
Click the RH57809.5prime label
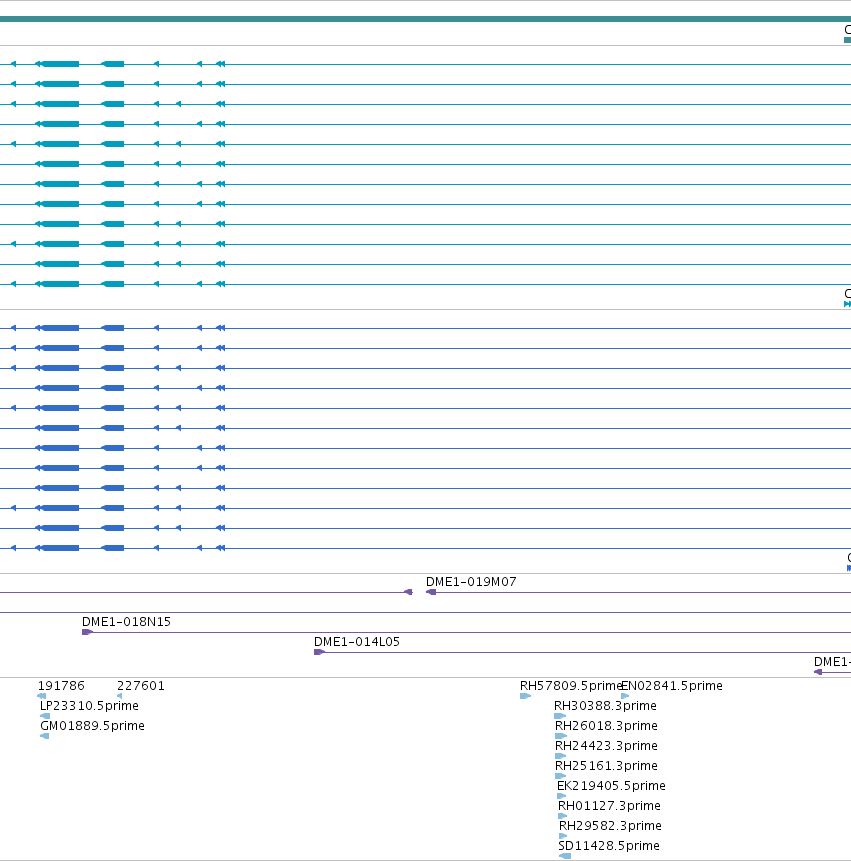pos(570,685)
